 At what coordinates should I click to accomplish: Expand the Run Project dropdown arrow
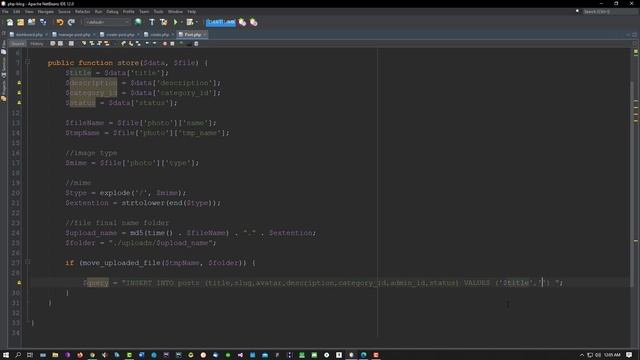tap(181, 22)
